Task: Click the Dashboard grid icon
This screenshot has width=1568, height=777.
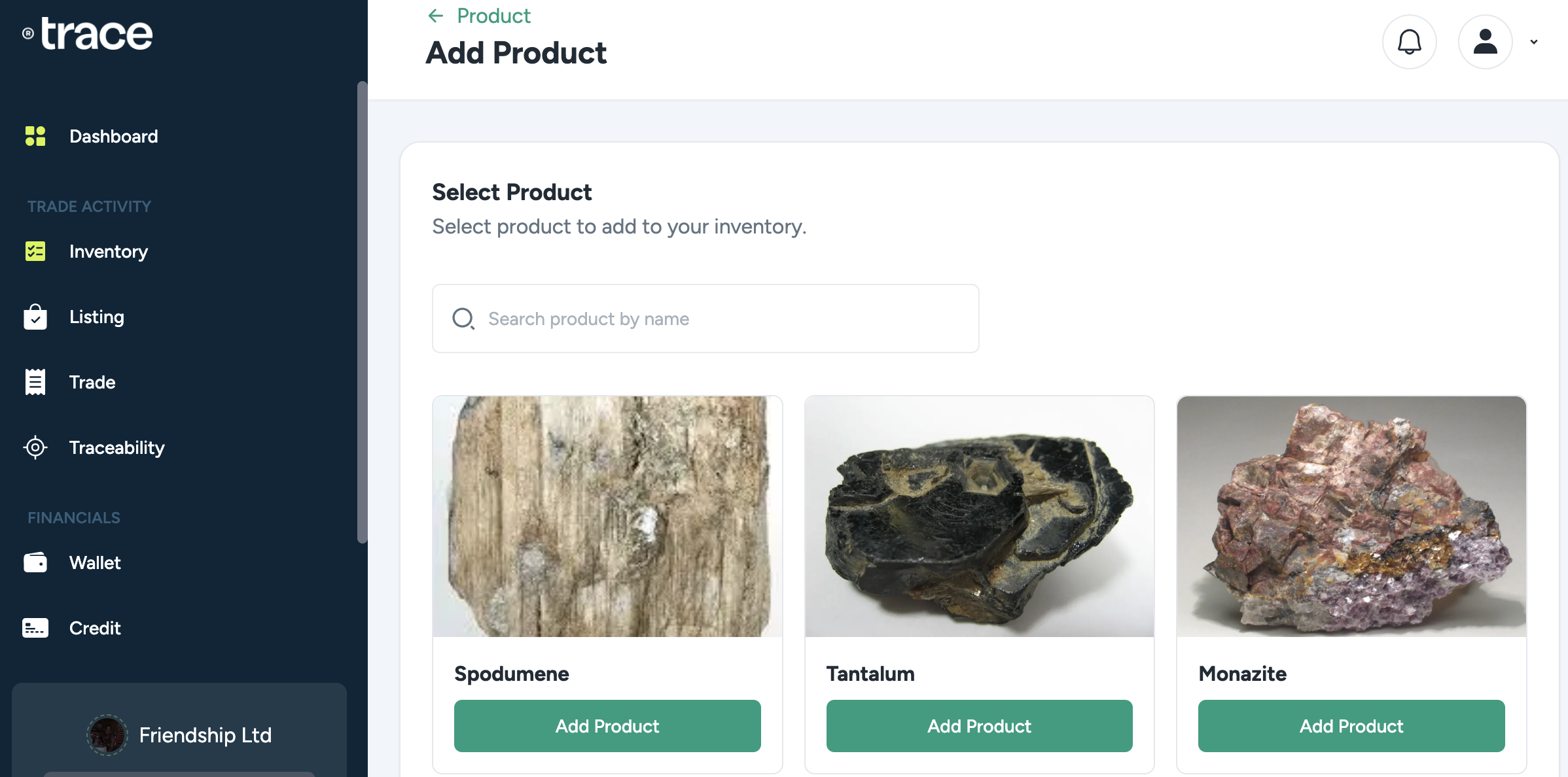Action: coord(35,136)
